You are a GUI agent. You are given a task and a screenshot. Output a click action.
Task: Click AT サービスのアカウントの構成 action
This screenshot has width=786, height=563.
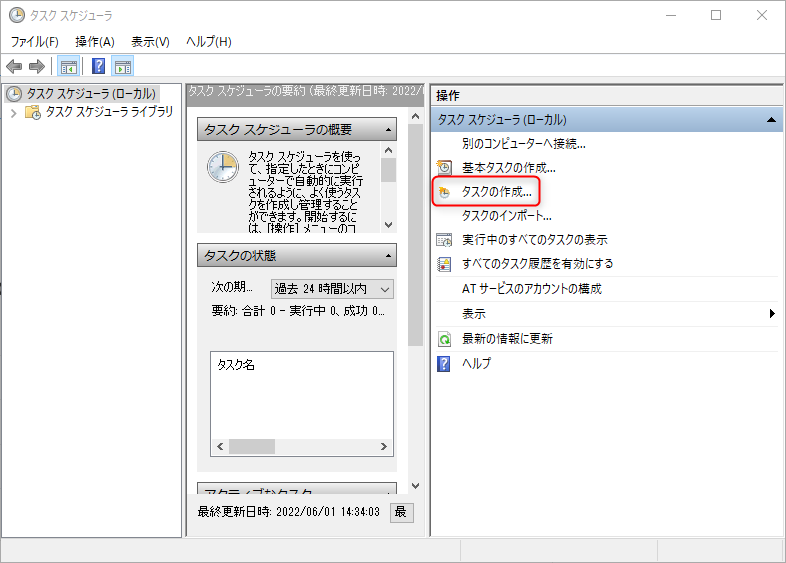click(x=531, y=289)
